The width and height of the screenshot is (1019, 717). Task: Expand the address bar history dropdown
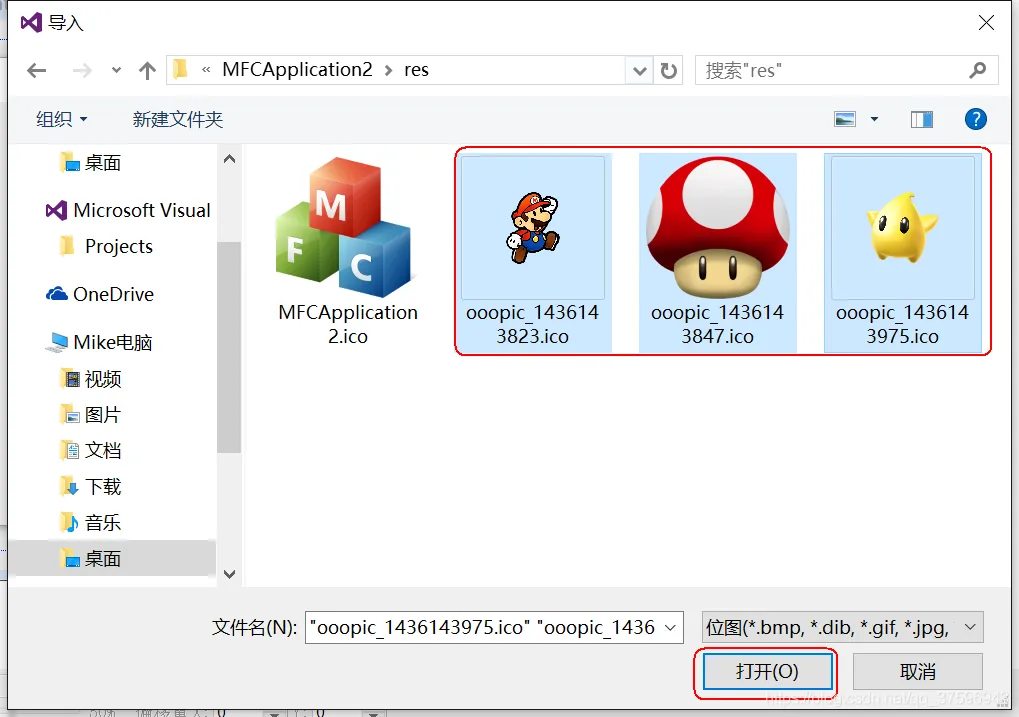tap(639, 70)
